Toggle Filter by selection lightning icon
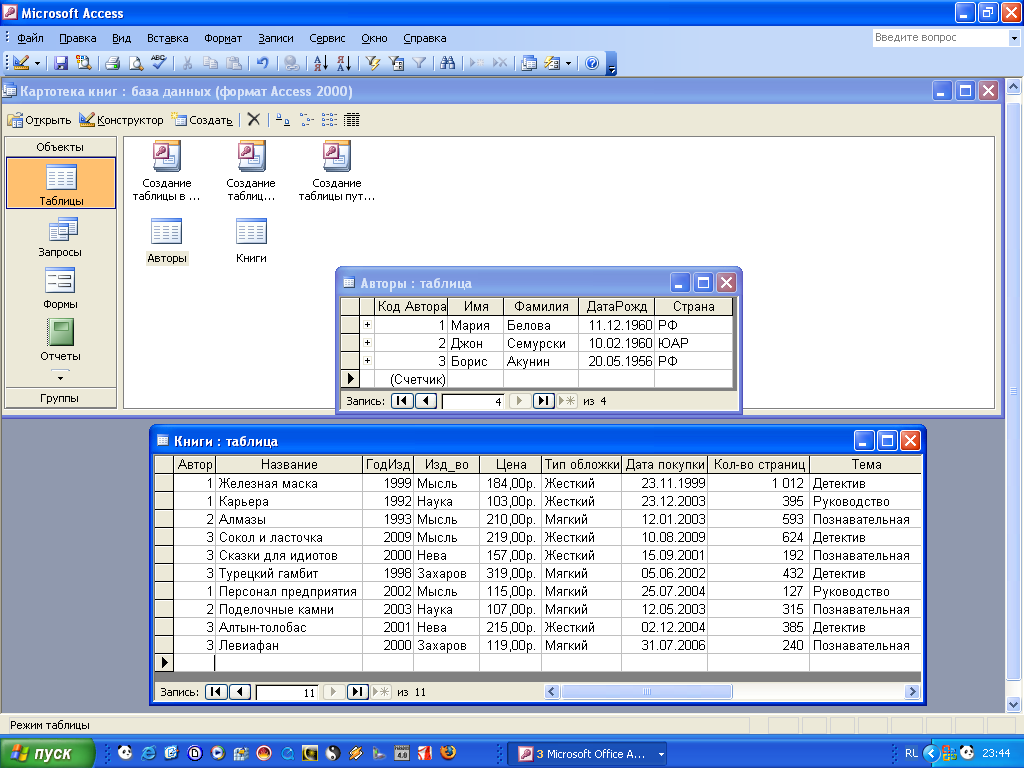 point(373,63)
